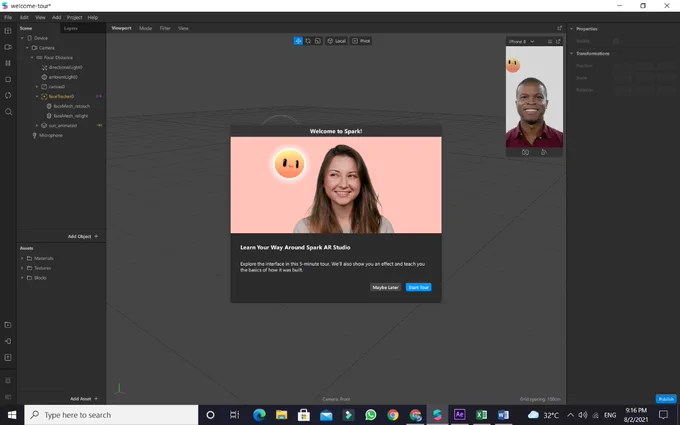
Task: Click the restart loop icon in left toolbar
Action: (x=8, y=95)
